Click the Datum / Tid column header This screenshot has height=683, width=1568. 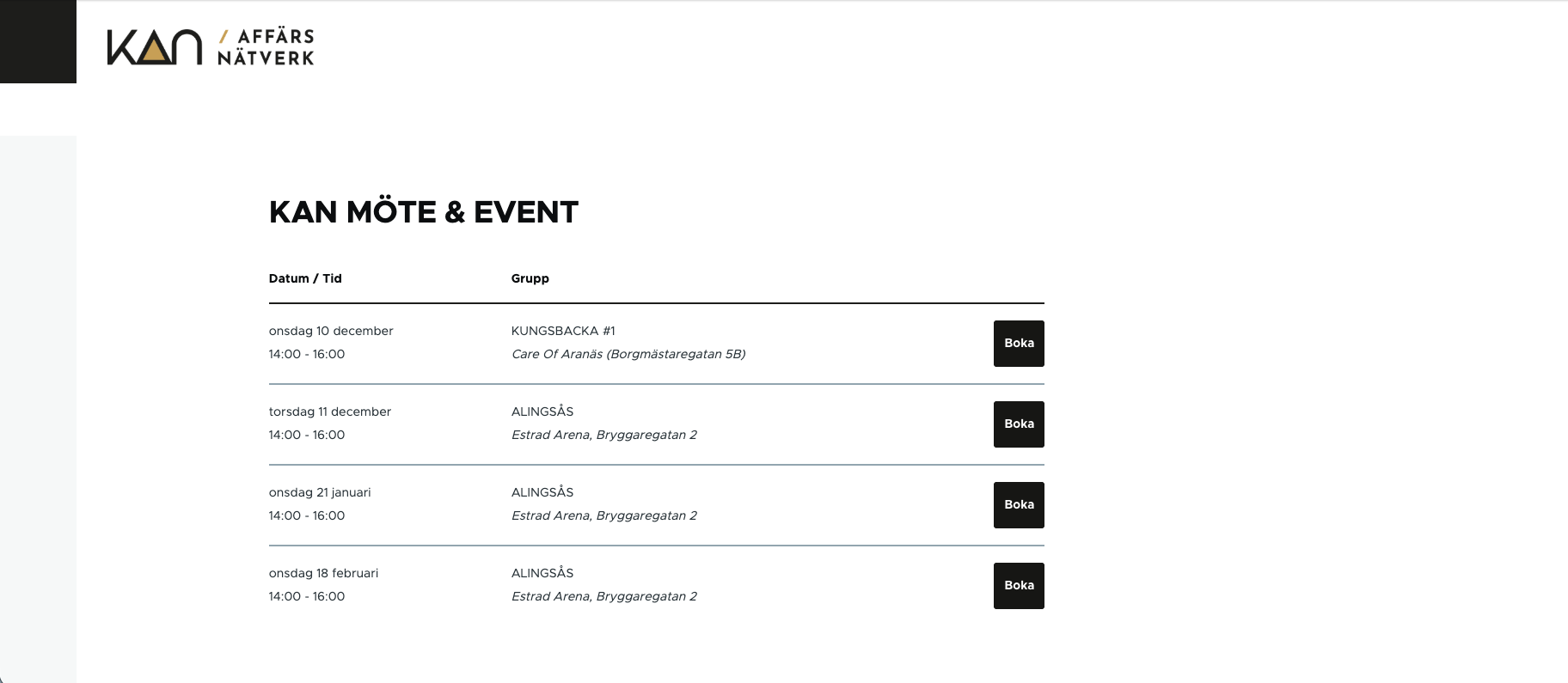click(x=305, y=278)
